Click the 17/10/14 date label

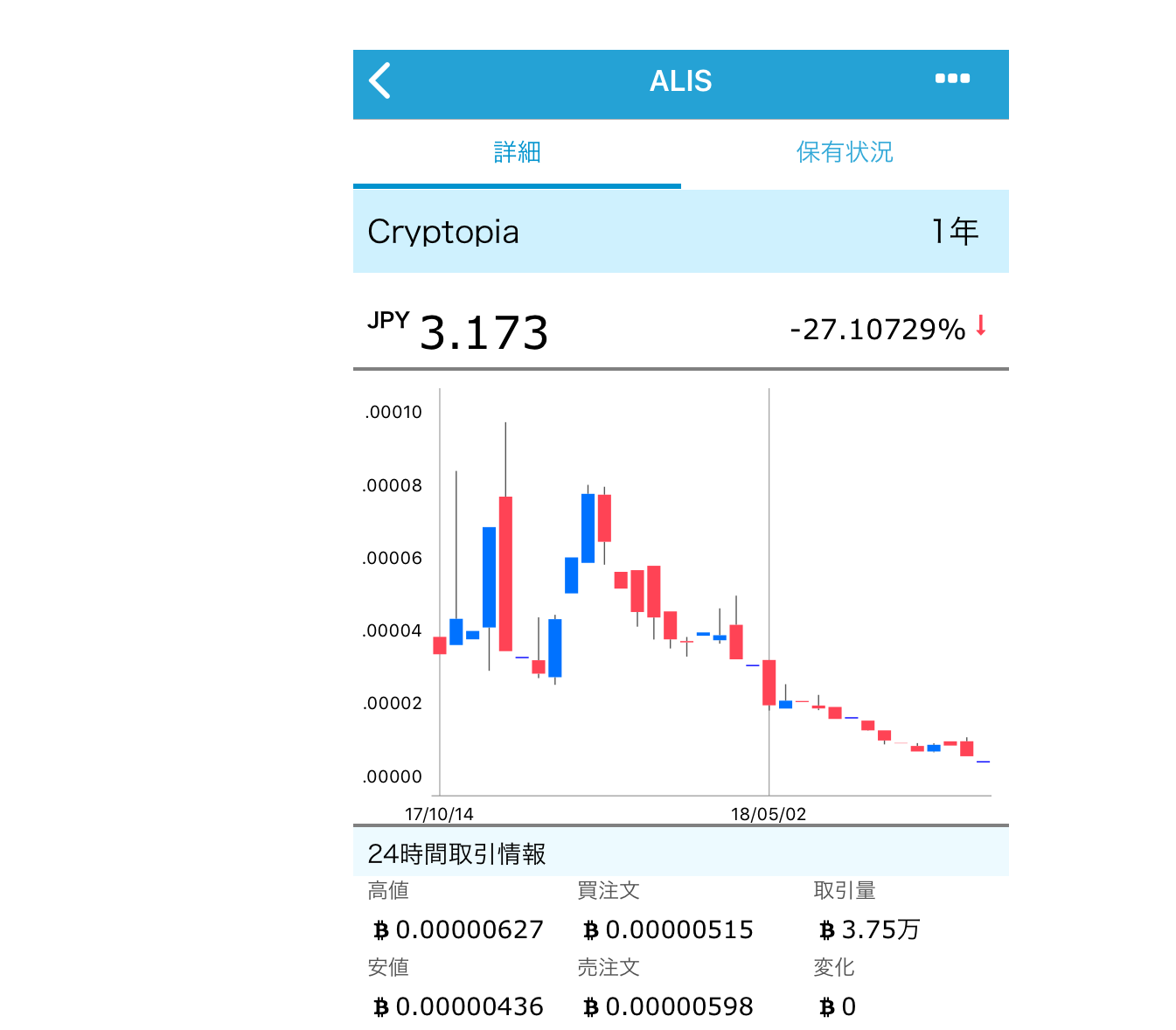(439, 814)
